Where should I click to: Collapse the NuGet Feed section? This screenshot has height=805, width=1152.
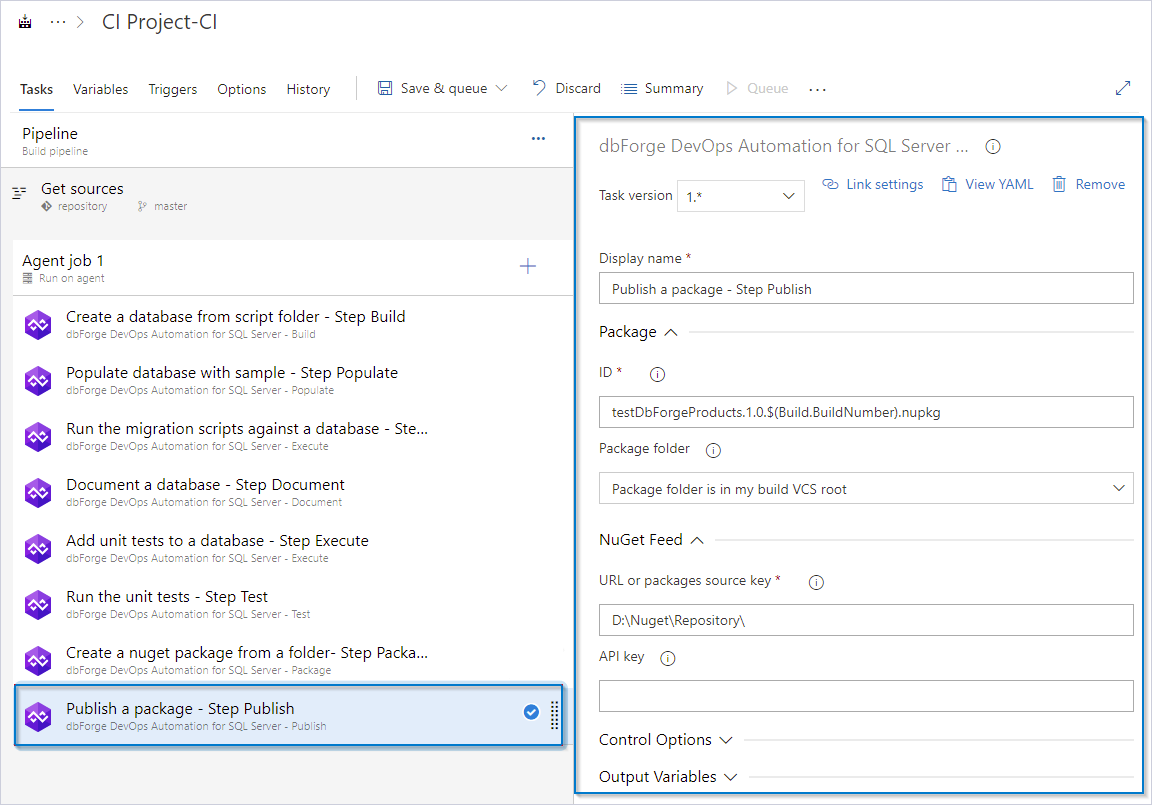652,540
